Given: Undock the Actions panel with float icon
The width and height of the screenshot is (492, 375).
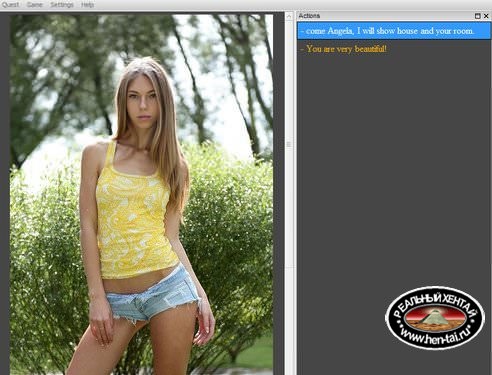Looking at the screenshot, I should click(x=477, y=16).
